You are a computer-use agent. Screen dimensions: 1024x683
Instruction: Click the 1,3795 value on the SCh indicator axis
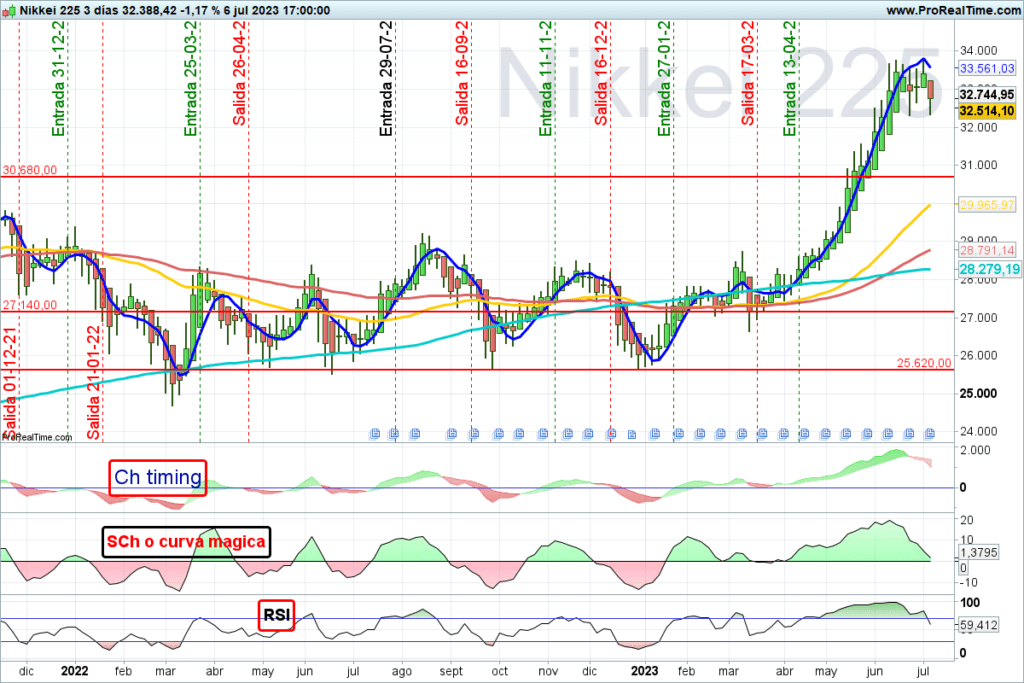tap(978, 552)
